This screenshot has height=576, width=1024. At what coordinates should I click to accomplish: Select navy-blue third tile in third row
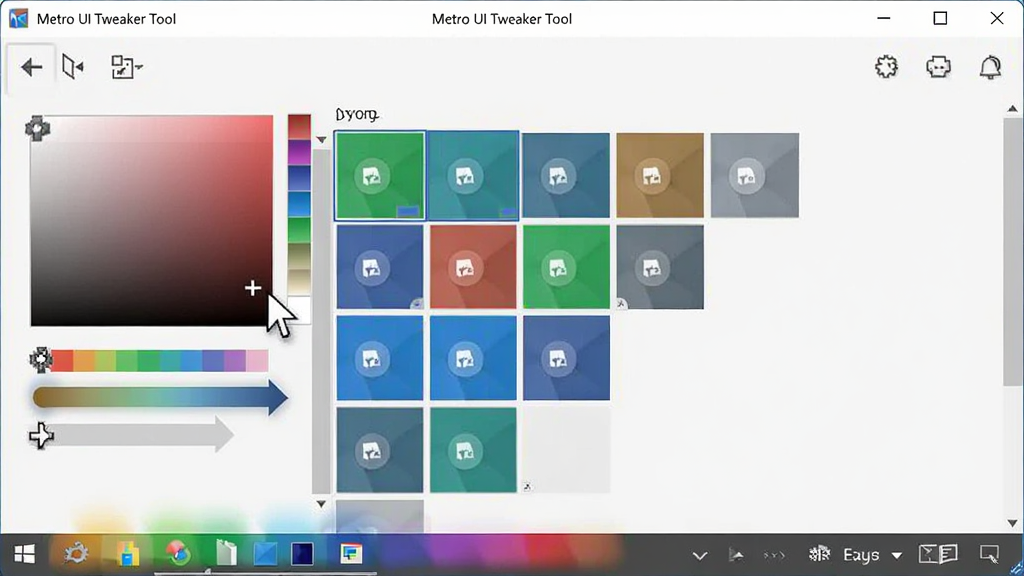(566, 359)
